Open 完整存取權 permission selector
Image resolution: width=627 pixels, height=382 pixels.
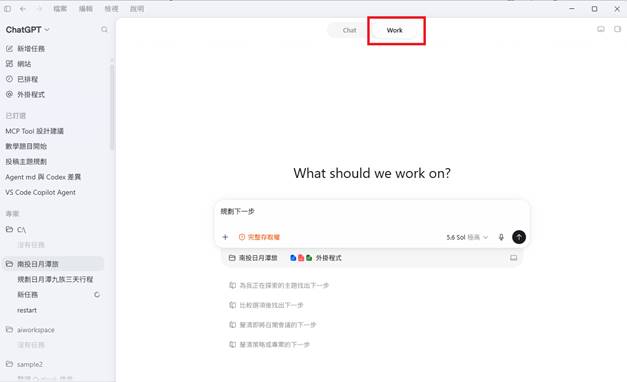pyautogui.click(x=259, y=237)
